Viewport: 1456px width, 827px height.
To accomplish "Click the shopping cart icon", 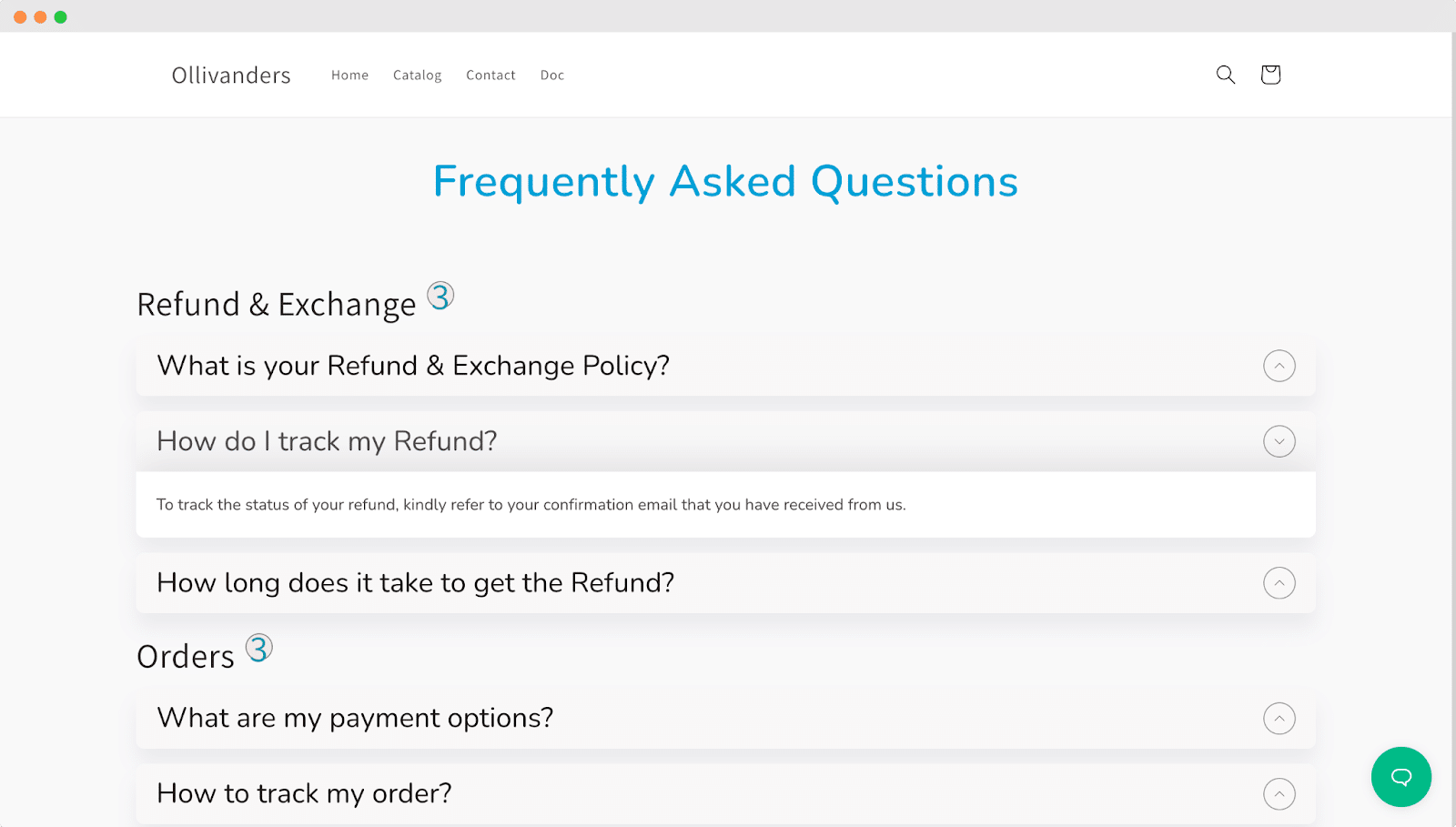I will coord(1269,75).
